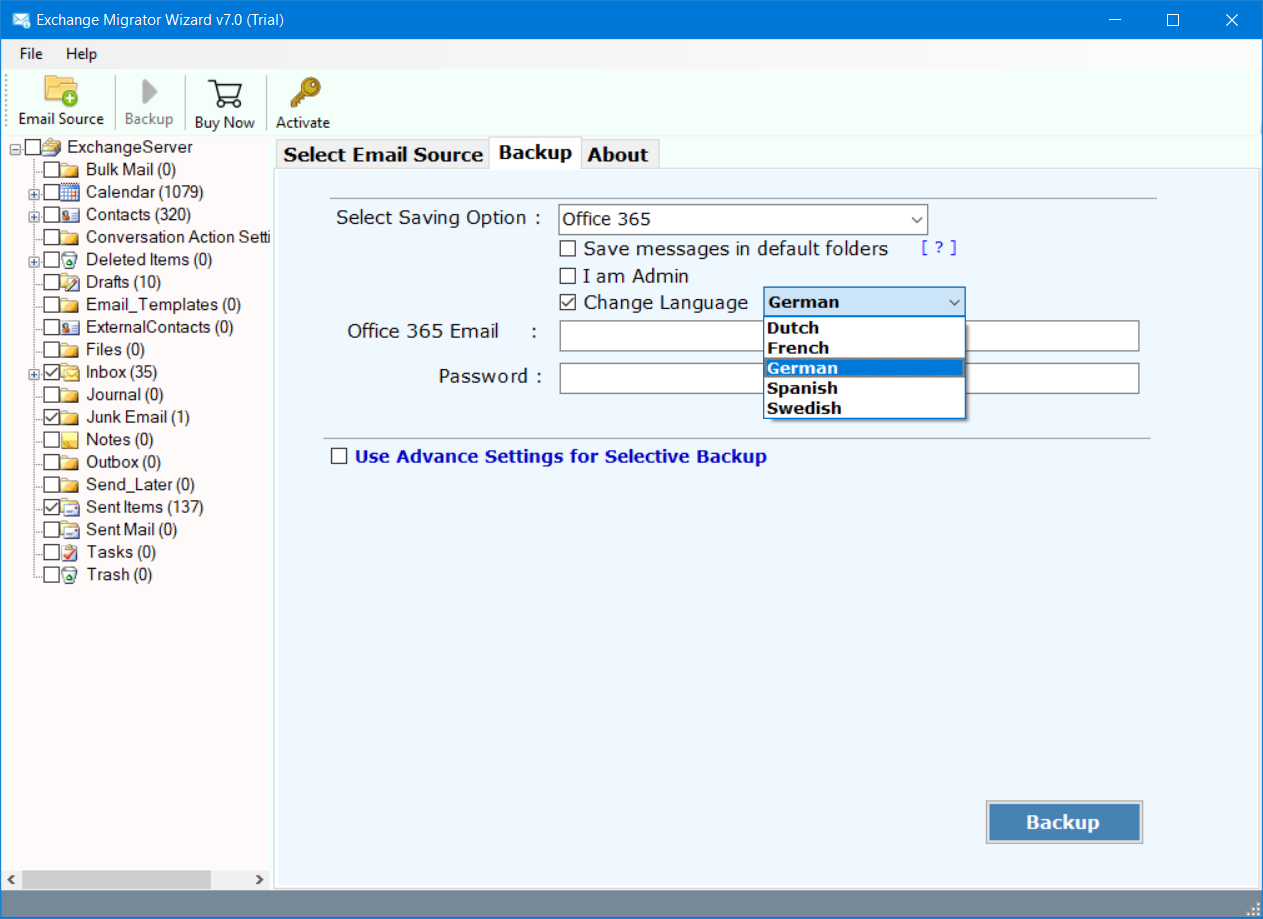Click the Files folder icon
1263x919 pixels.
tap(70, 350)
